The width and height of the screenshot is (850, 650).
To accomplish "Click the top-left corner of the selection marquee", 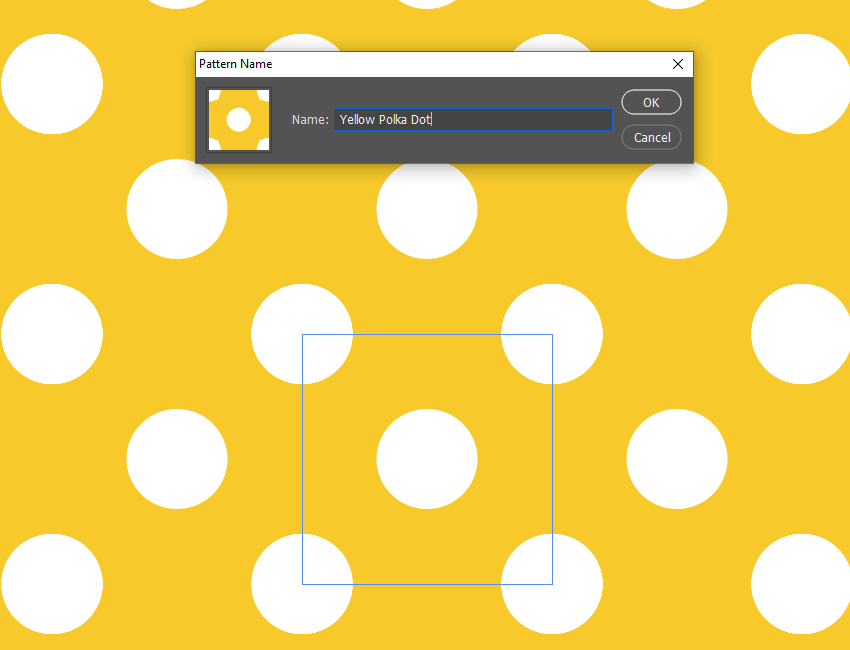I will click(x=303, y=335).
